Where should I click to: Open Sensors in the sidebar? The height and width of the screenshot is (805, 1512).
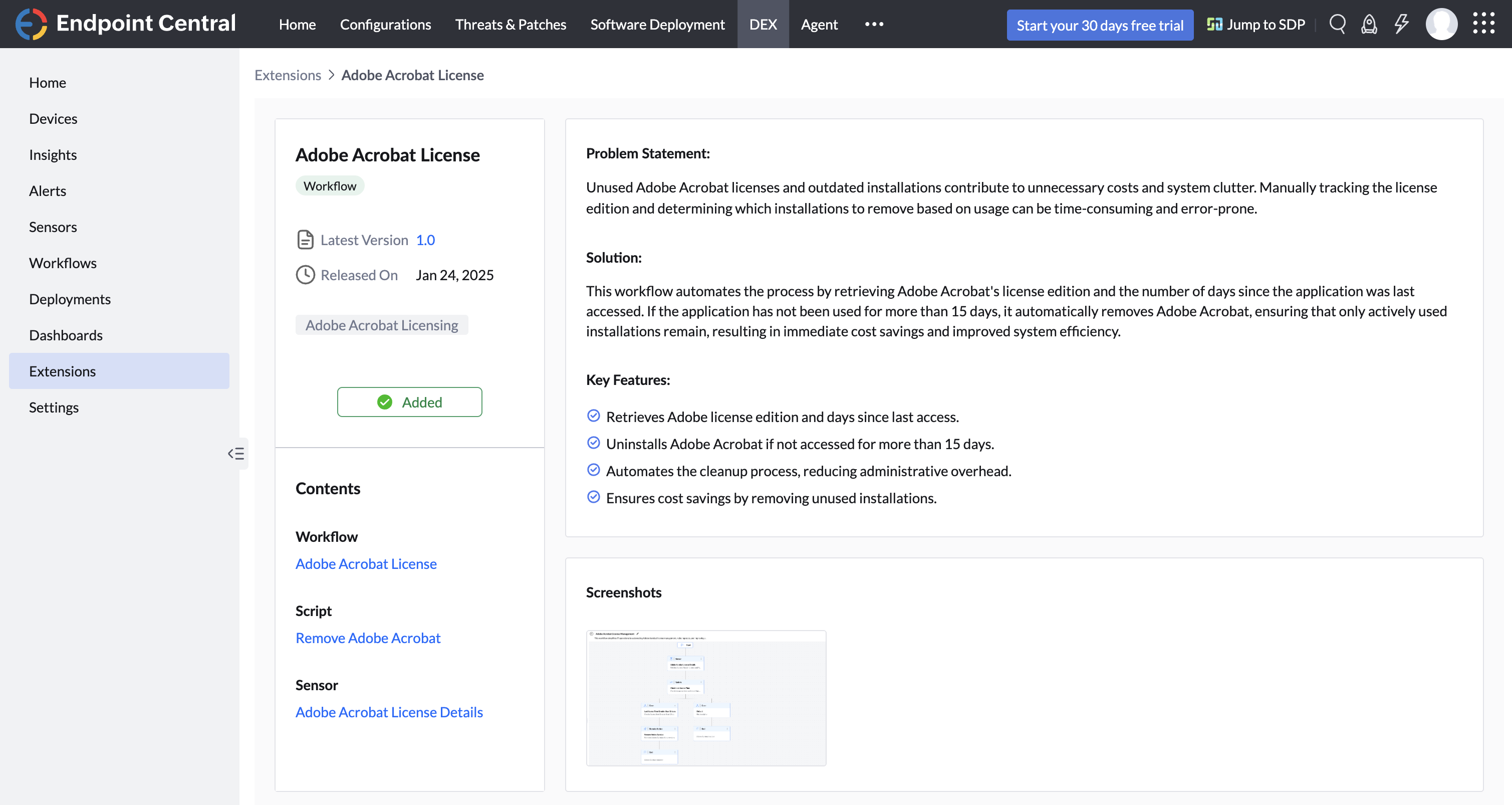(x=53, y=227)
